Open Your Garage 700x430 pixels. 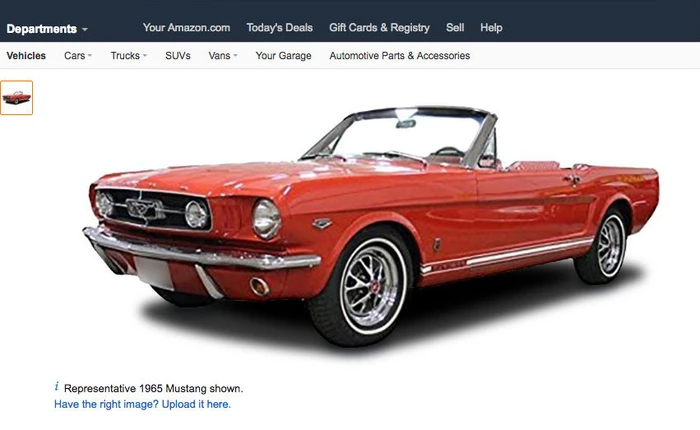[283, 56]
